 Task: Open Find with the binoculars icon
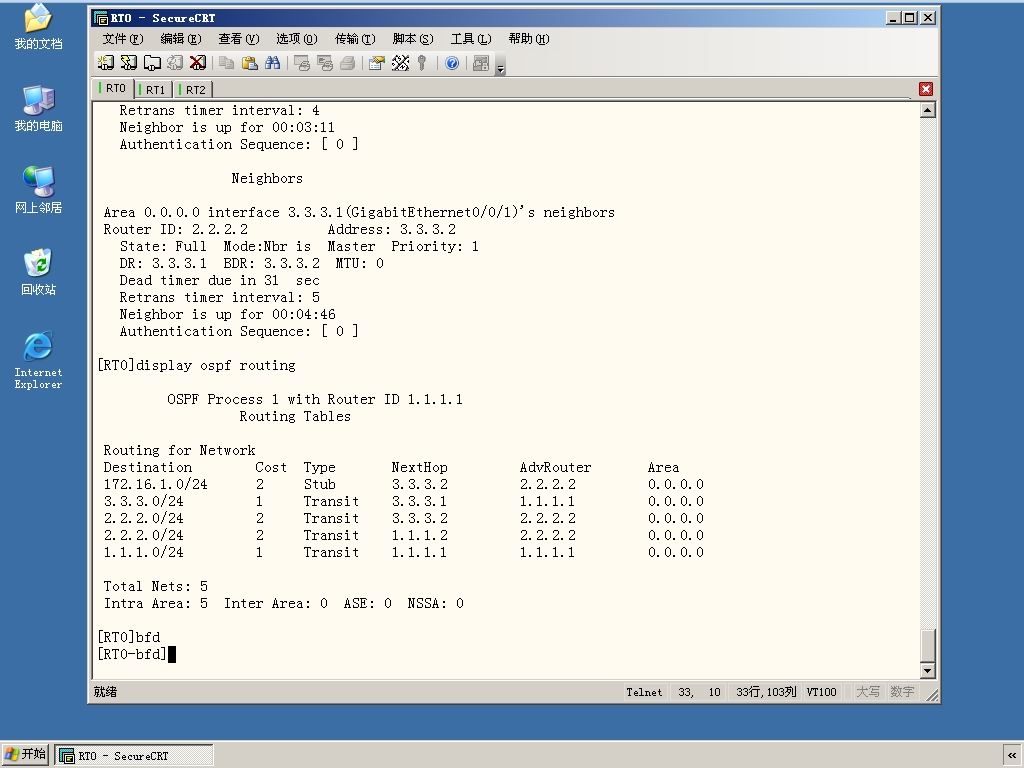272,63
